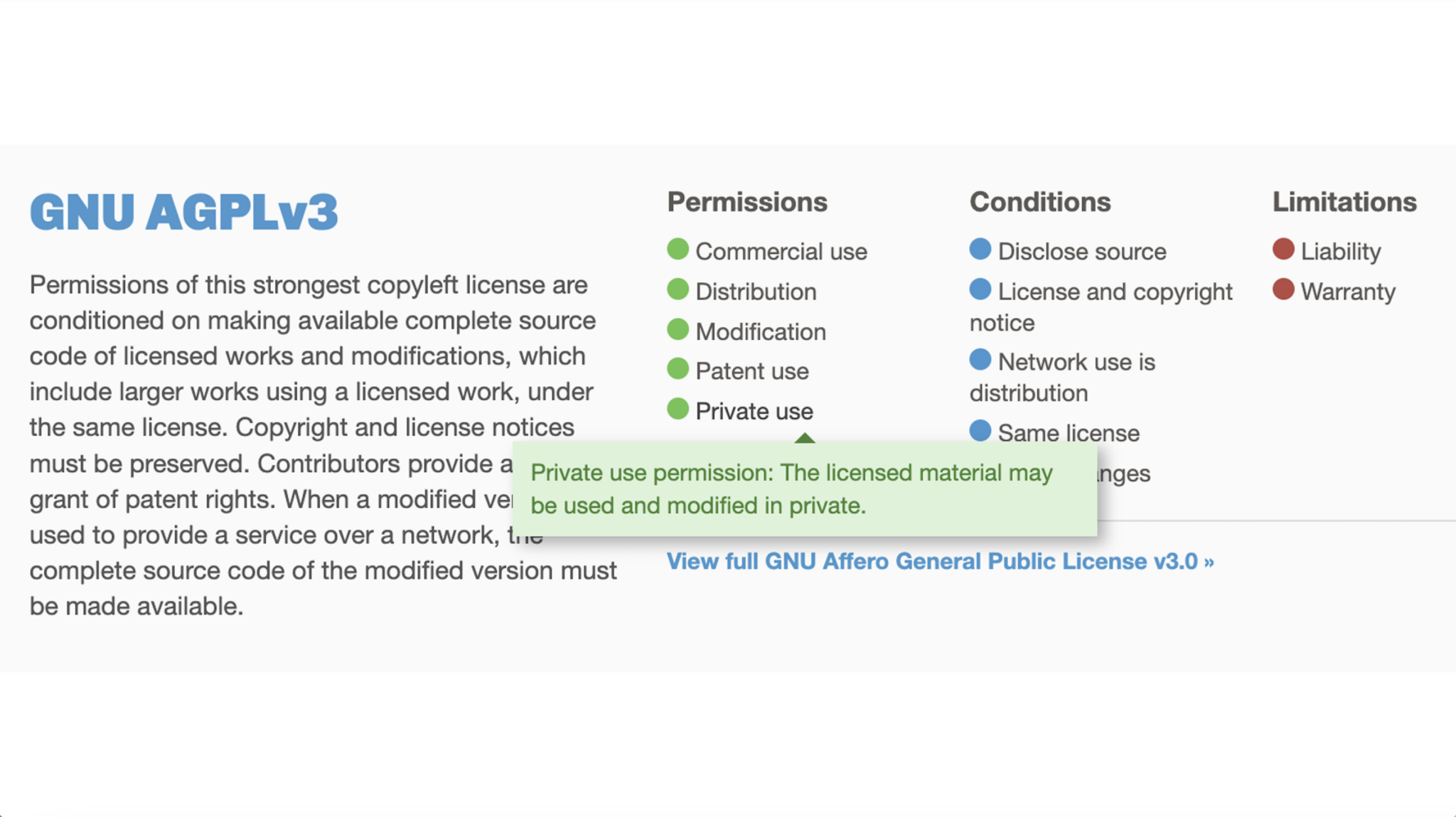The height and width of the screenshot is (817, 1456).
Task: Click the blue Same license condition dot
Action: [x=980, y=429]
